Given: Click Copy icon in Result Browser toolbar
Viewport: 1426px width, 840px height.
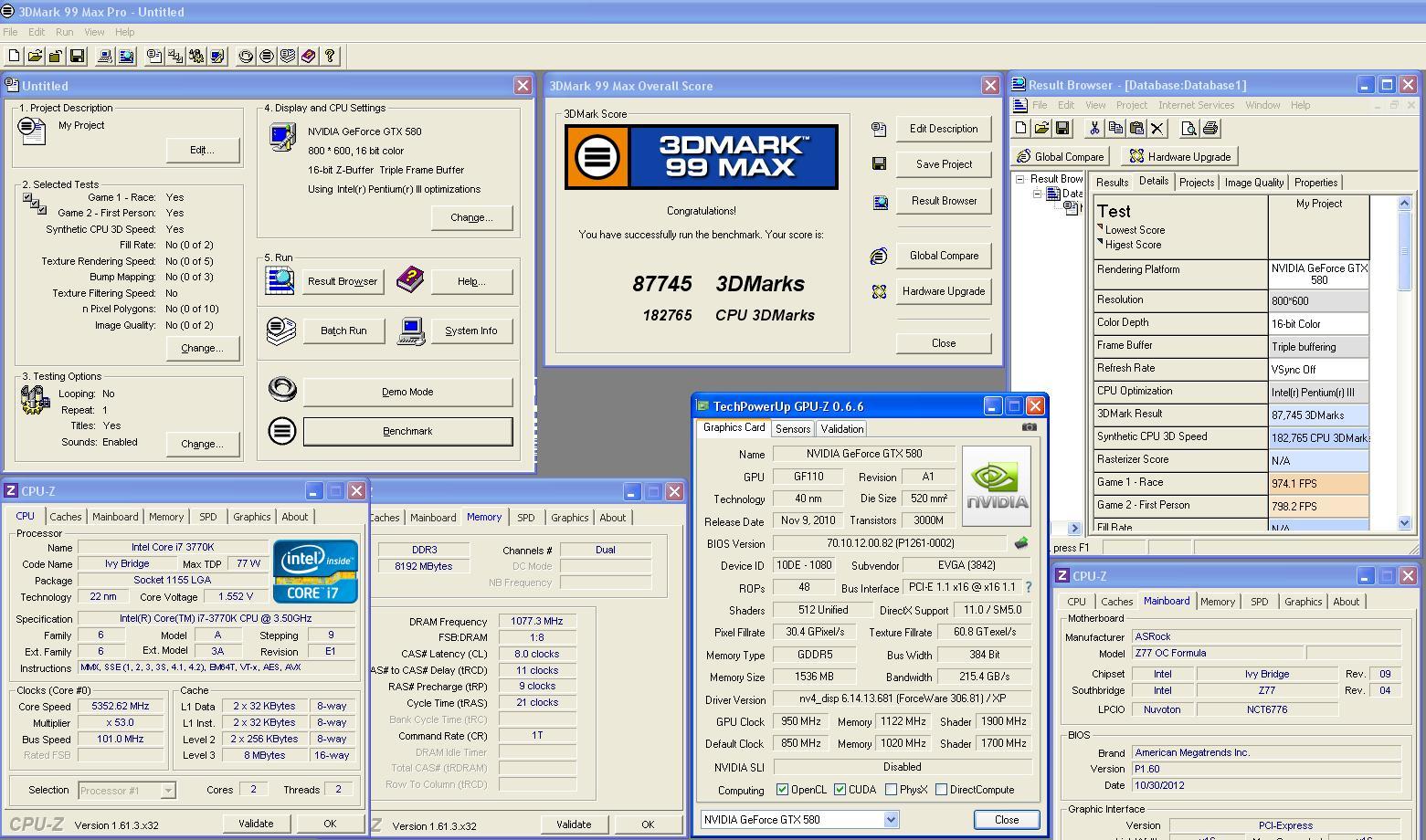Looking at the screenshot, I should click(x=1115, y=129).
